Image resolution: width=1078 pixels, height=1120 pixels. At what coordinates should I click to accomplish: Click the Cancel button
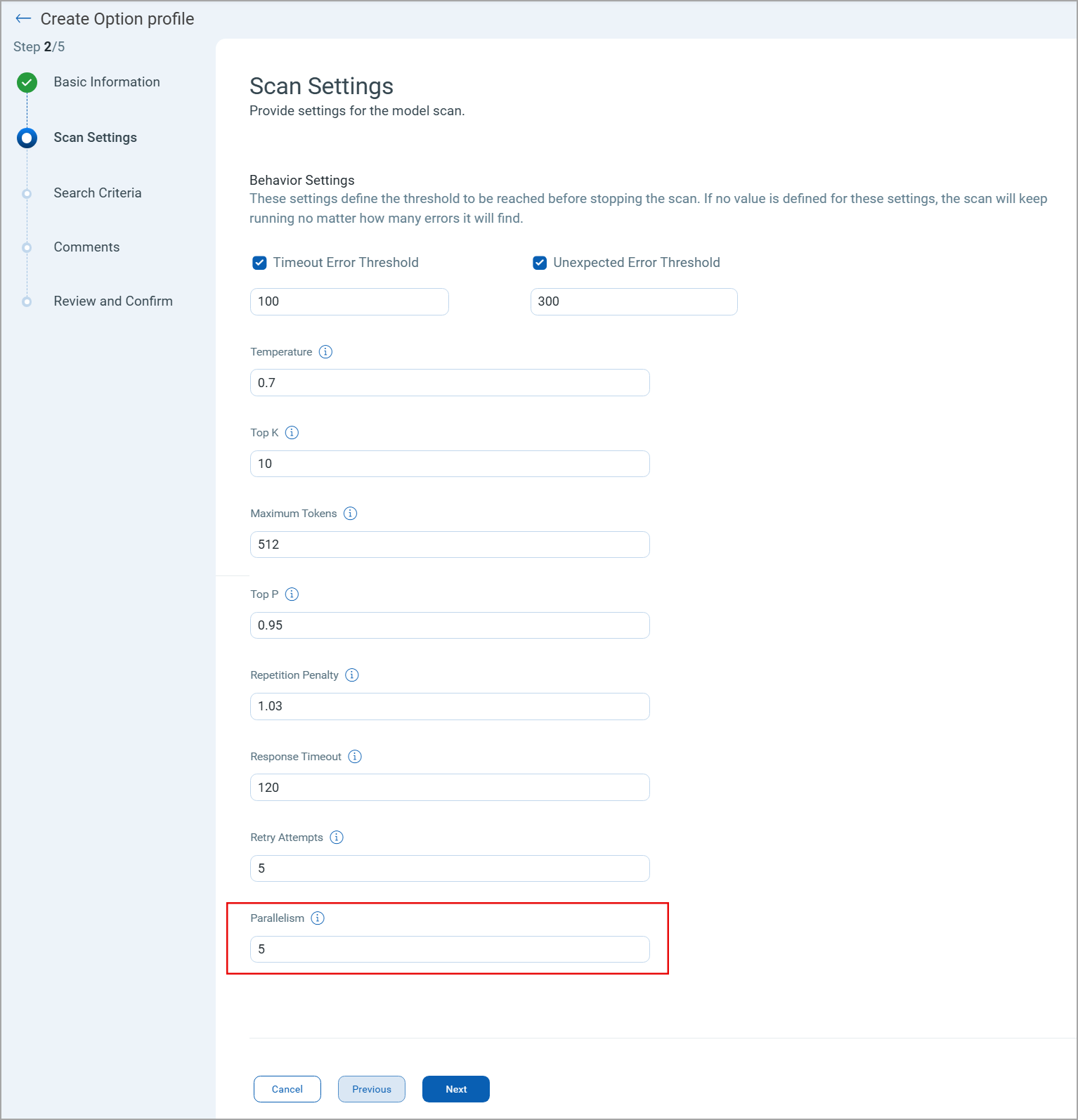[x=287, y=1089]
